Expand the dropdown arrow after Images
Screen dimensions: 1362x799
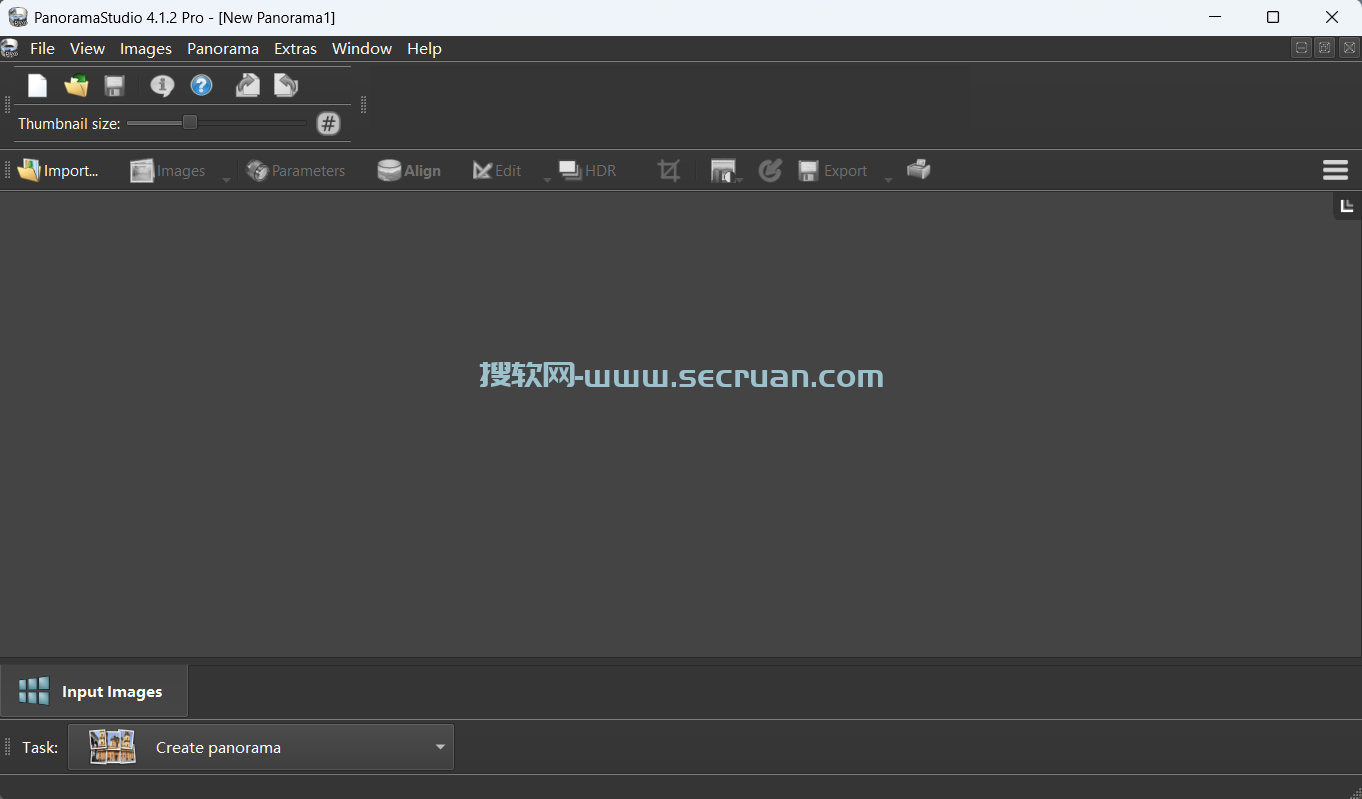(x=226, y=178)
